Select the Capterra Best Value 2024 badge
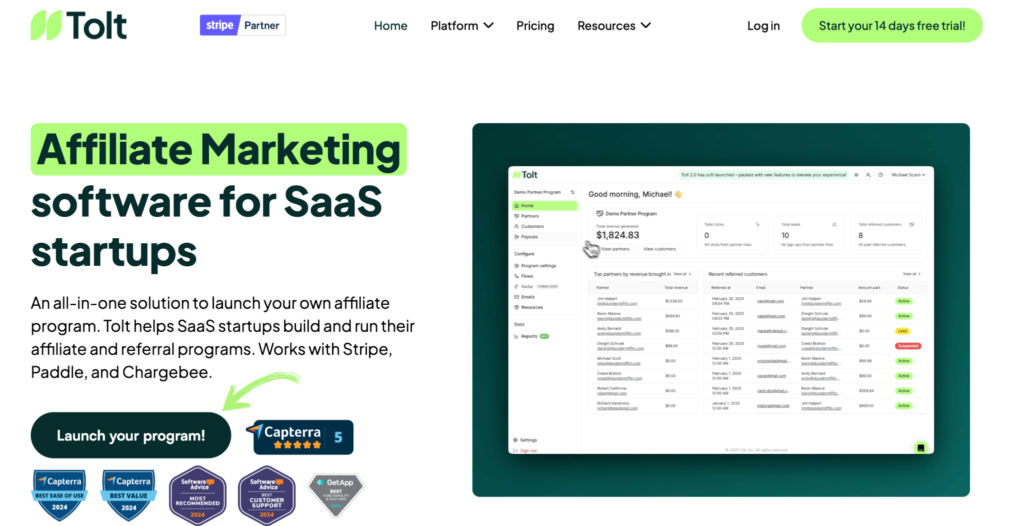 pos(129,495)
